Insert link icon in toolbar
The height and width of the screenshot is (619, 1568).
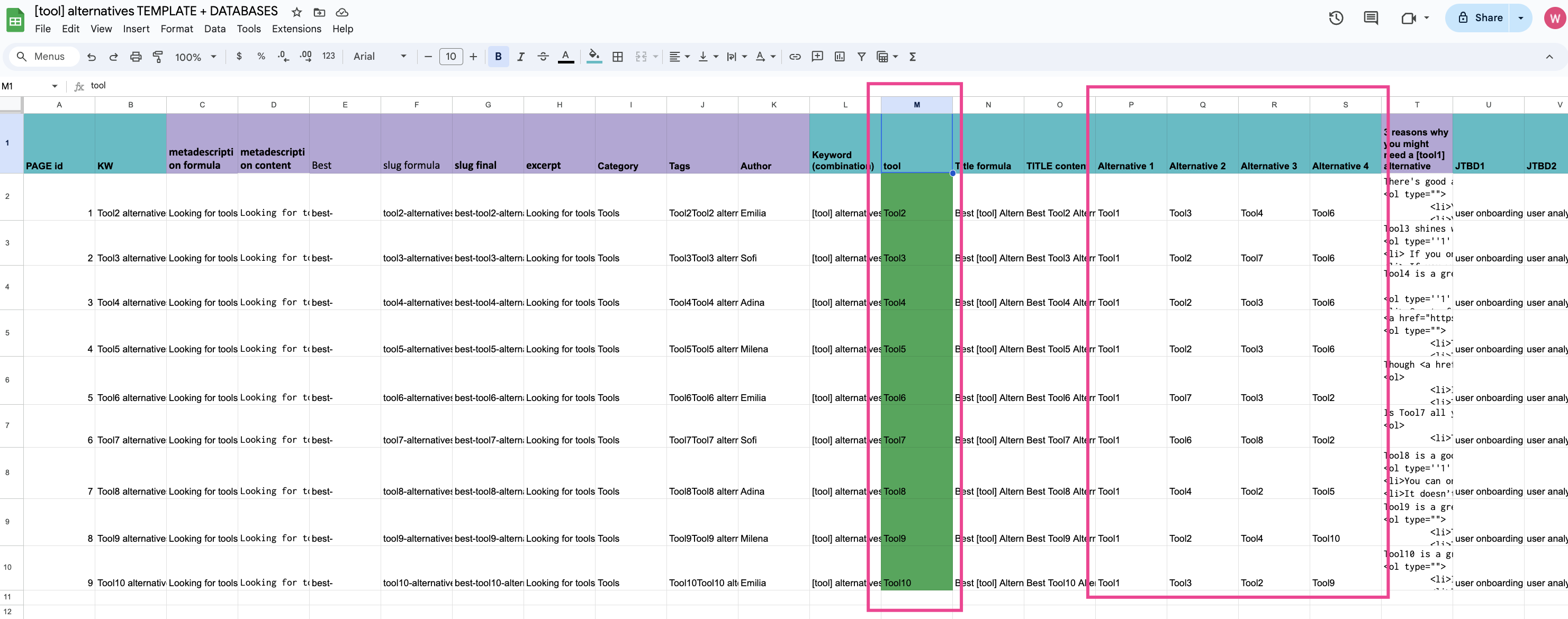tap(795, 57)
